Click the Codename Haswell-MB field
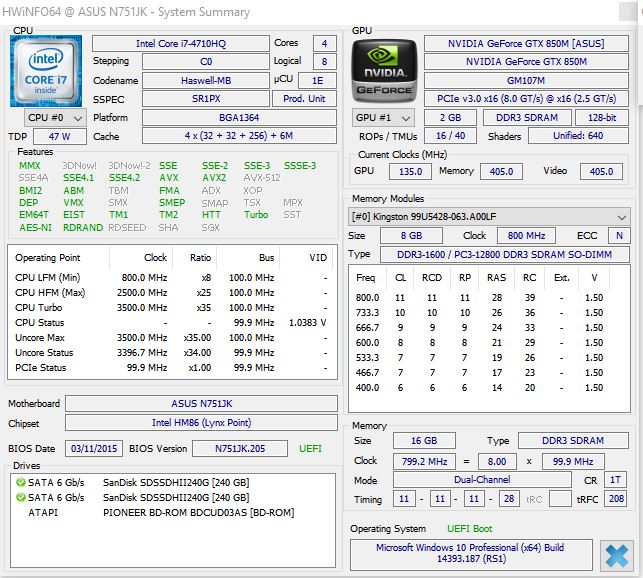Image resolution: width=643 pixels, height=578 pixels. tap(206, 80)
